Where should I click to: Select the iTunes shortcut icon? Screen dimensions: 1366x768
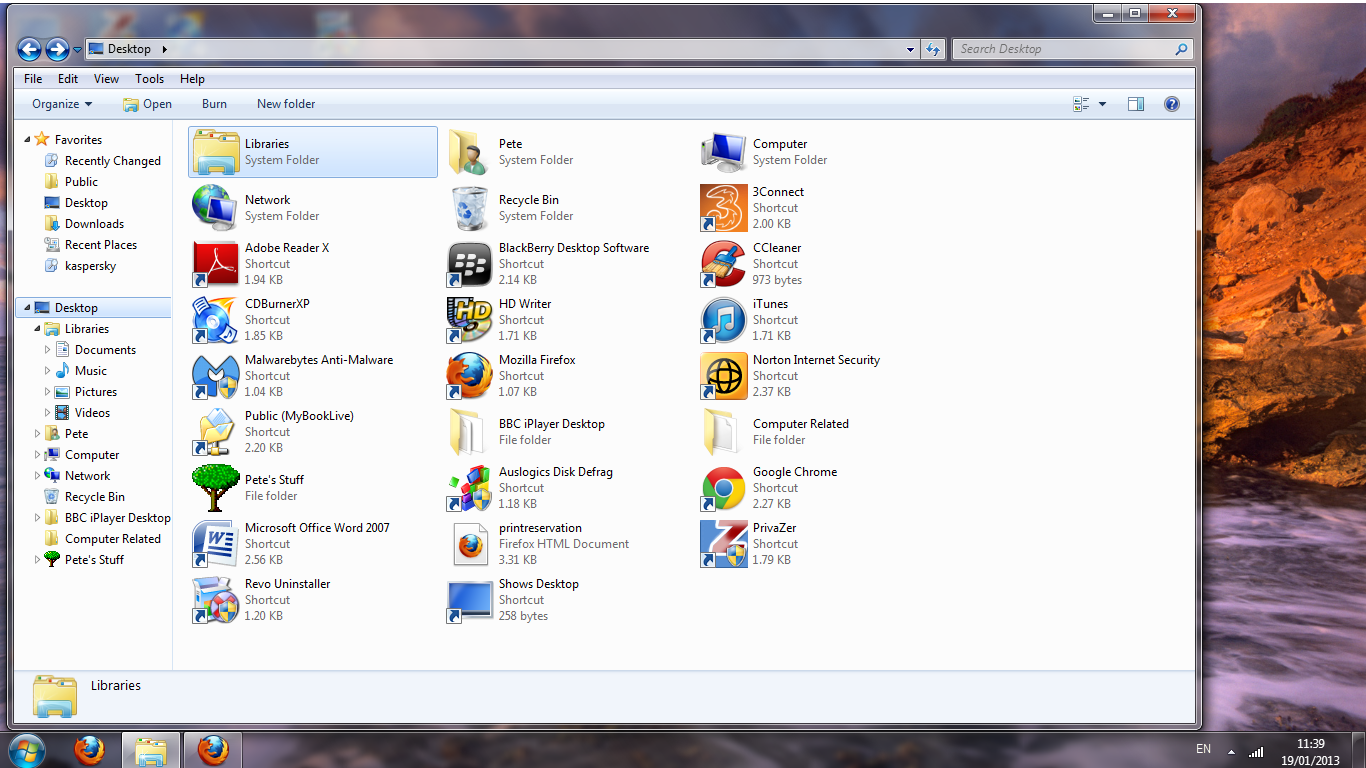coord(723,320)
